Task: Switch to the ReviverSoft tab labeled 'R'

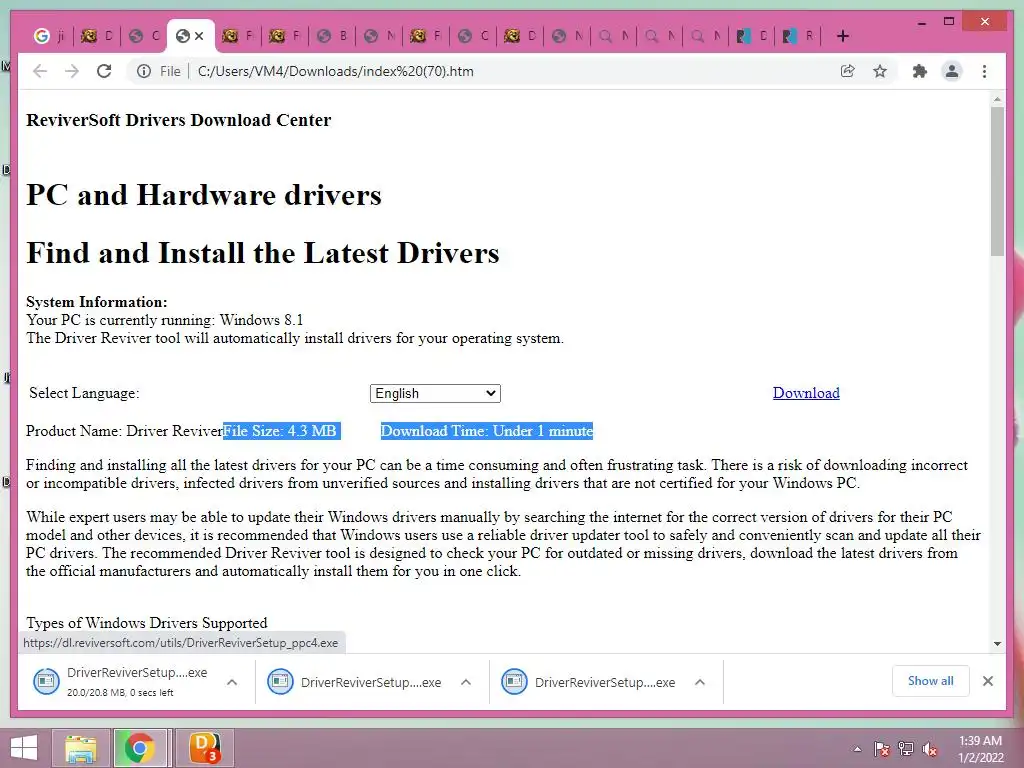Action: 798,36
